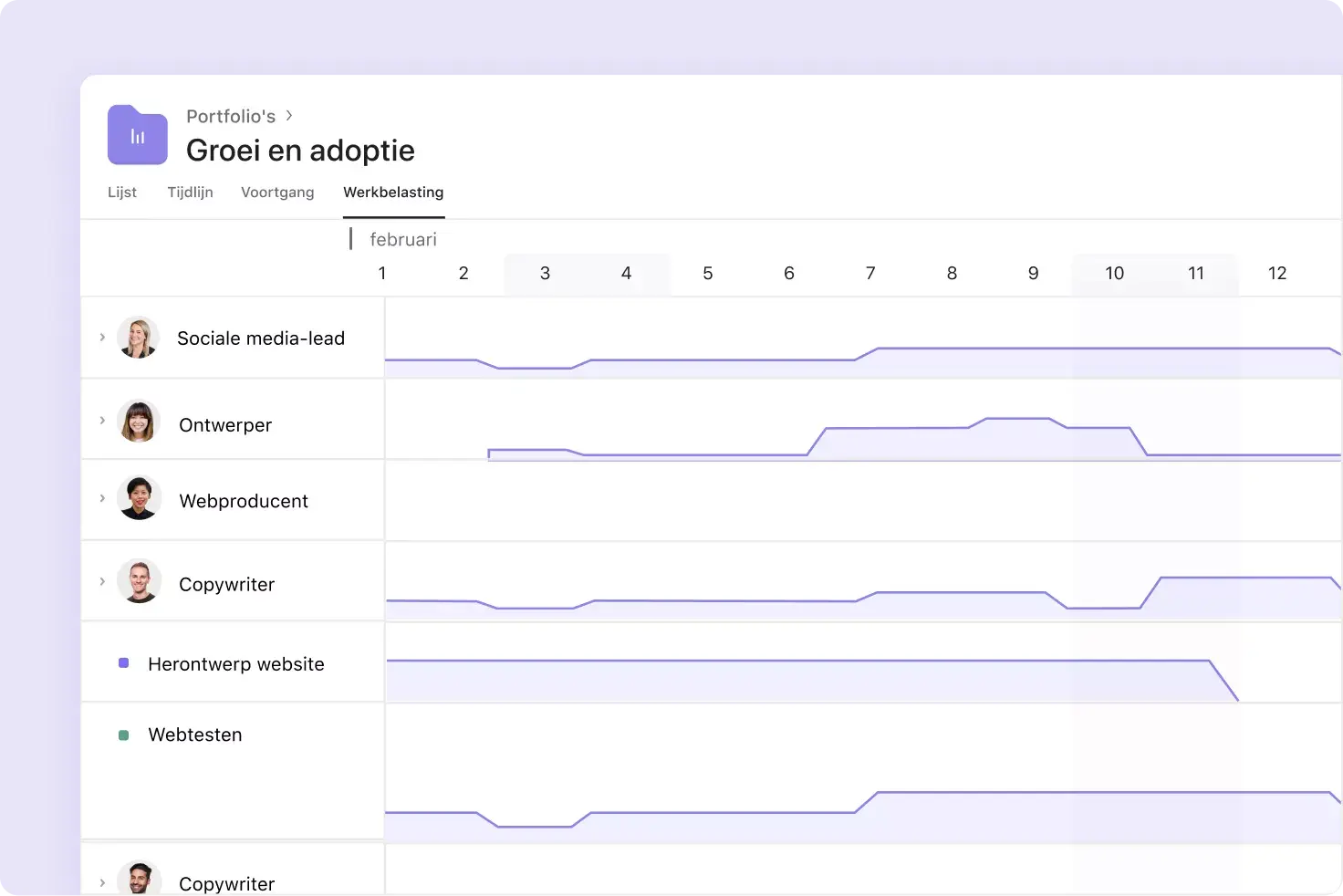
Task: Go to the Voortgang tab
Action: tap(277, 193)
